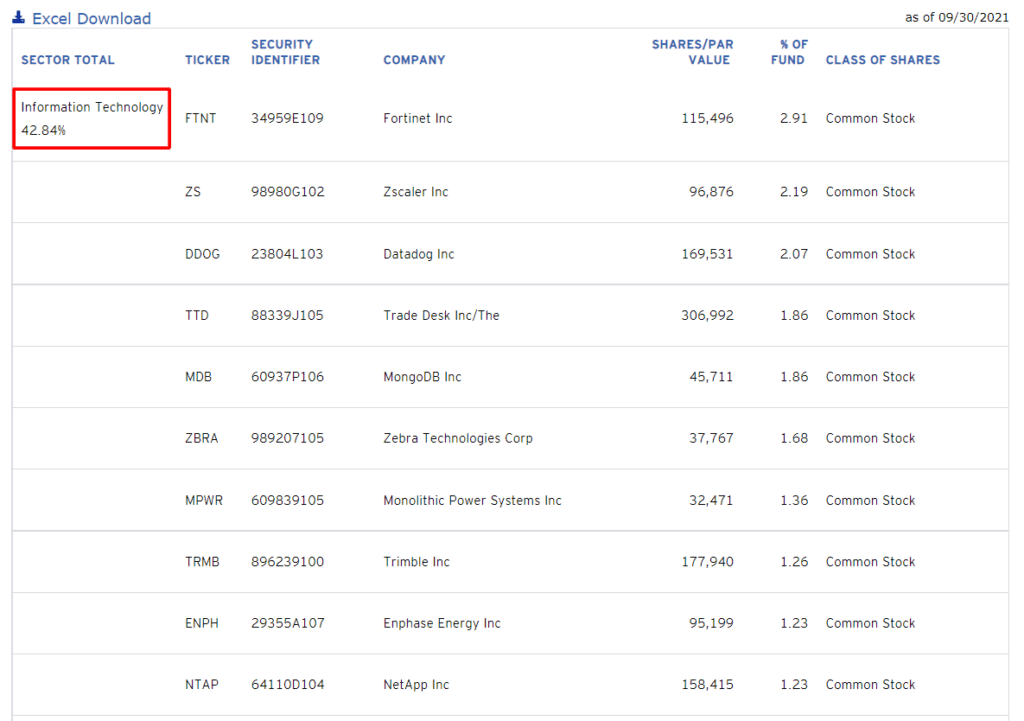Select shares value 169,531
The width and height of the screenshot is (1024, 721).
pyautogui.click(x=707, y=254)
